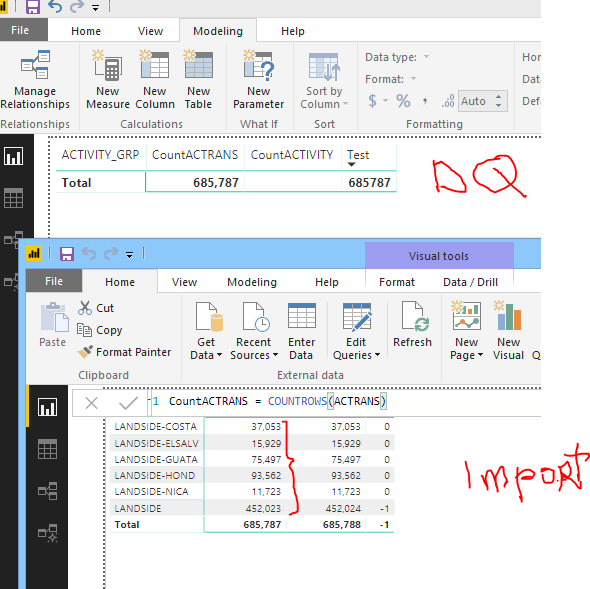This screenshot has width=590, height=589.
Task: Sort by Test column header
Action: pyautogui.click(x=358, y=155)
